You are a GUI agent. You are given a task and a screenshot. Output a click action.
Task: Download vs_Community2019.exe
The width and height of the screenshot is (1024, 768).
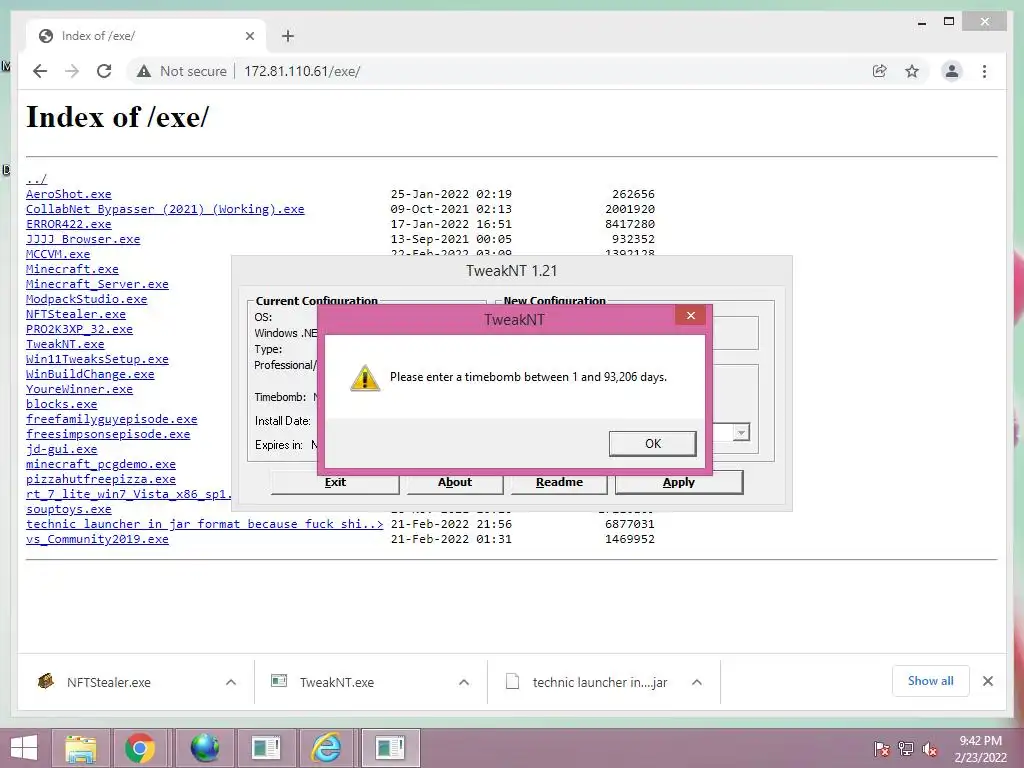coord(97,539)
